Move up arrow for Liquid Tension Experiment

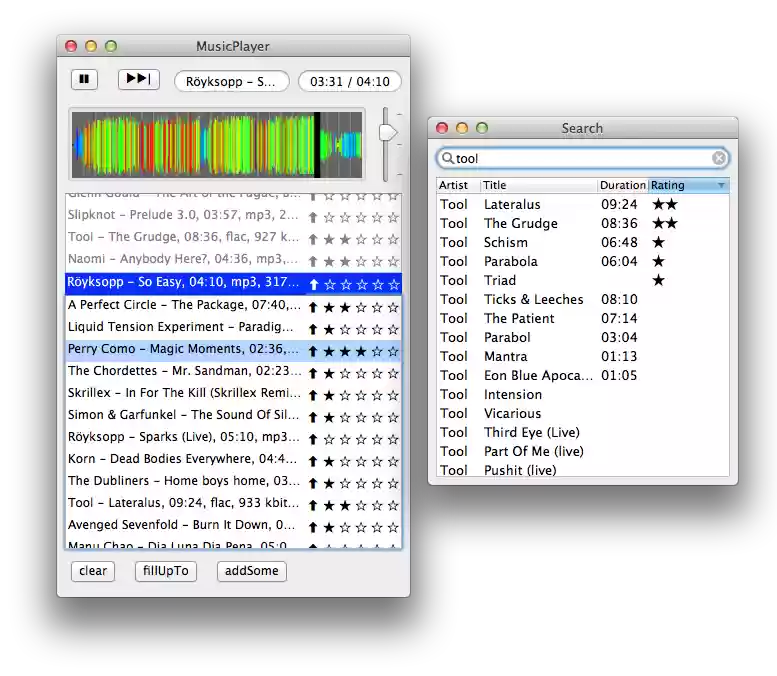pyautogui.click(x=313, y=329)
